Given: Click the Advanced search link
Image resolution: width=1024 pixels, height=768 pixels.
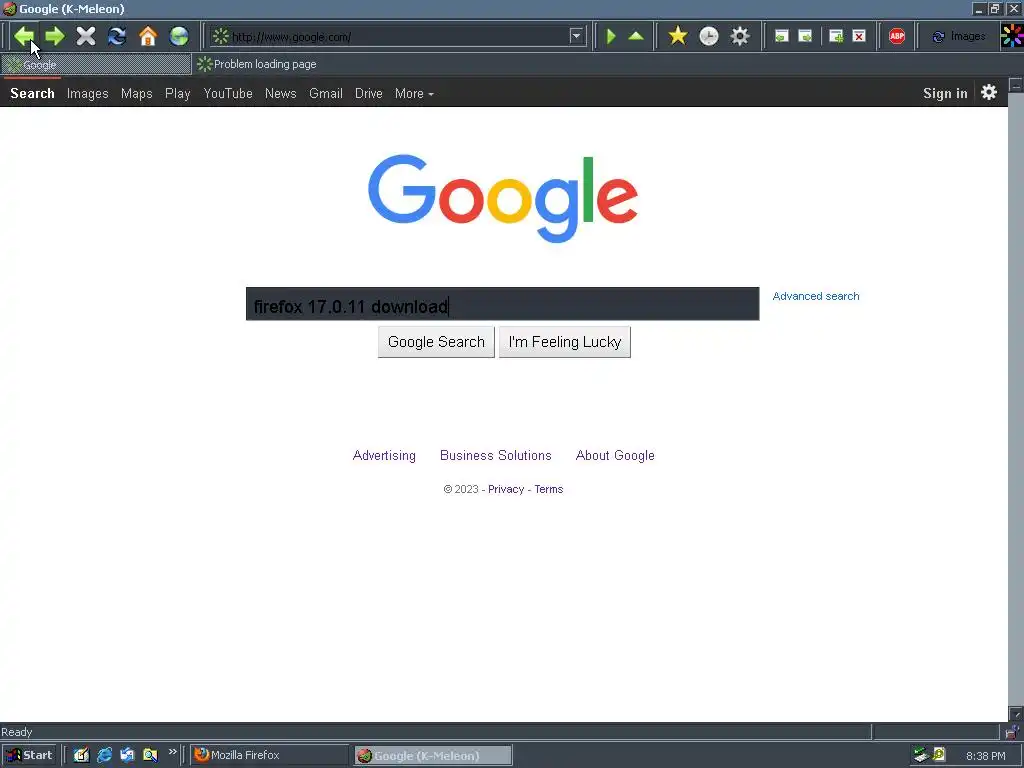Looking at the screenshot, I should (816, 296).
